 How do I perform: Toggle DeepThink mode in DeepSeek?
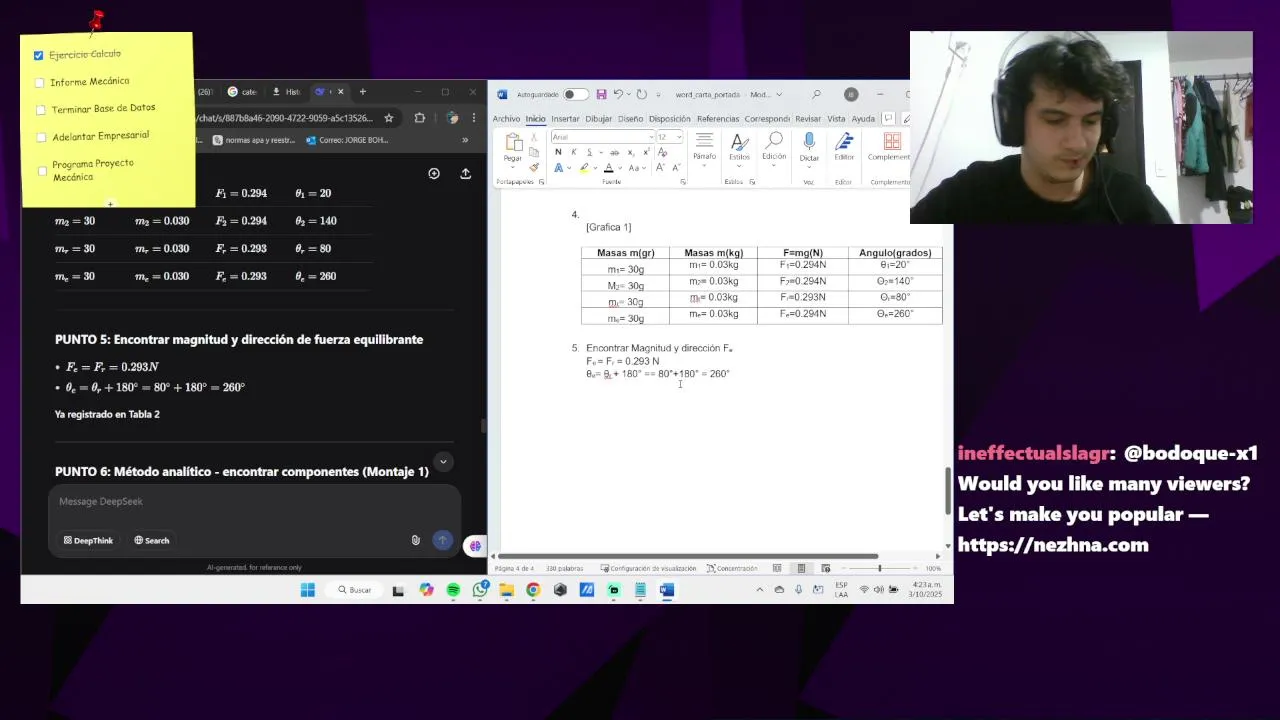pos(88,540)
